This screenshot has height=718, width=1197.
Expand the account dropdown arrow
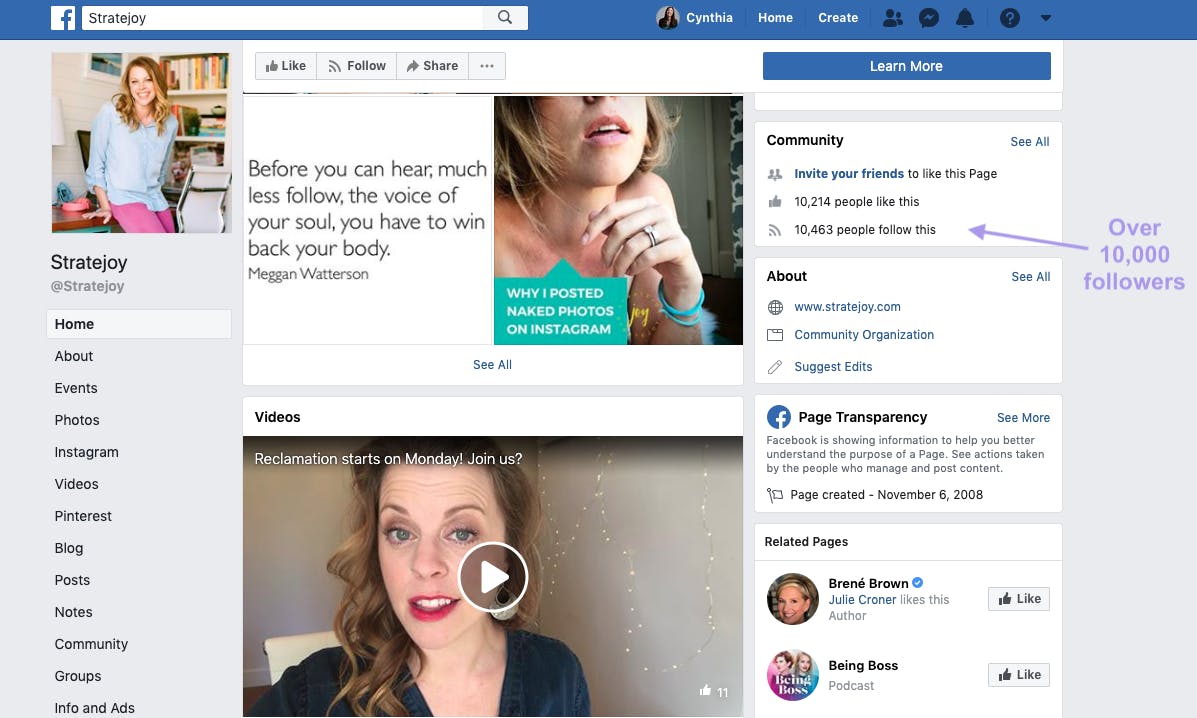pos(1046,18)
